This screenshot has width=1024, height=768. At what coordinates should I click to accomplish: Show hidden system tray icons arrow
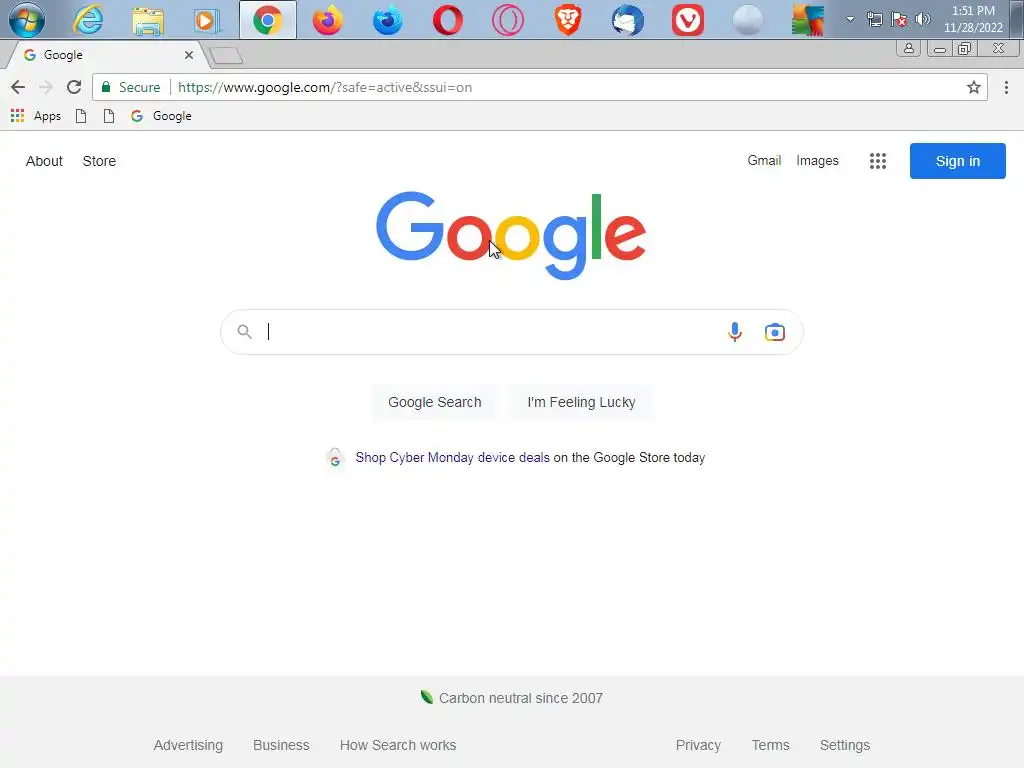[850, 19]
